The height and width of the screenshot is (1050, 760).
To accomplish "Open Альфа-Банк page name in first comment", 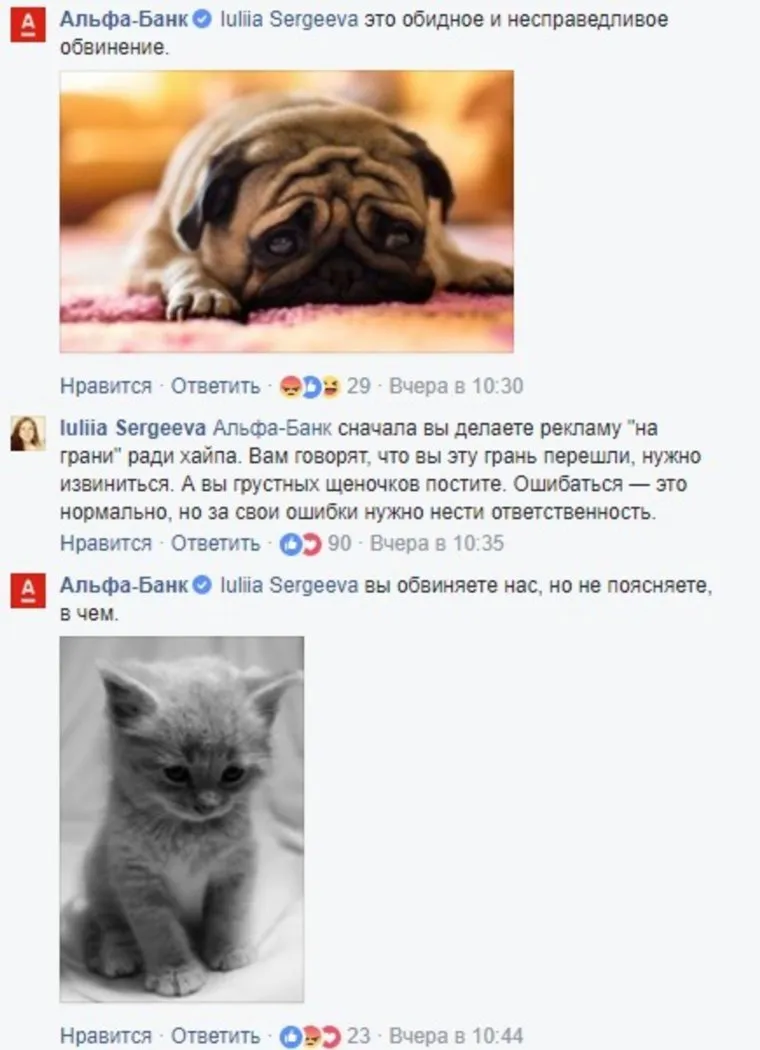I will pyautogui.click(x=124, y=19).
